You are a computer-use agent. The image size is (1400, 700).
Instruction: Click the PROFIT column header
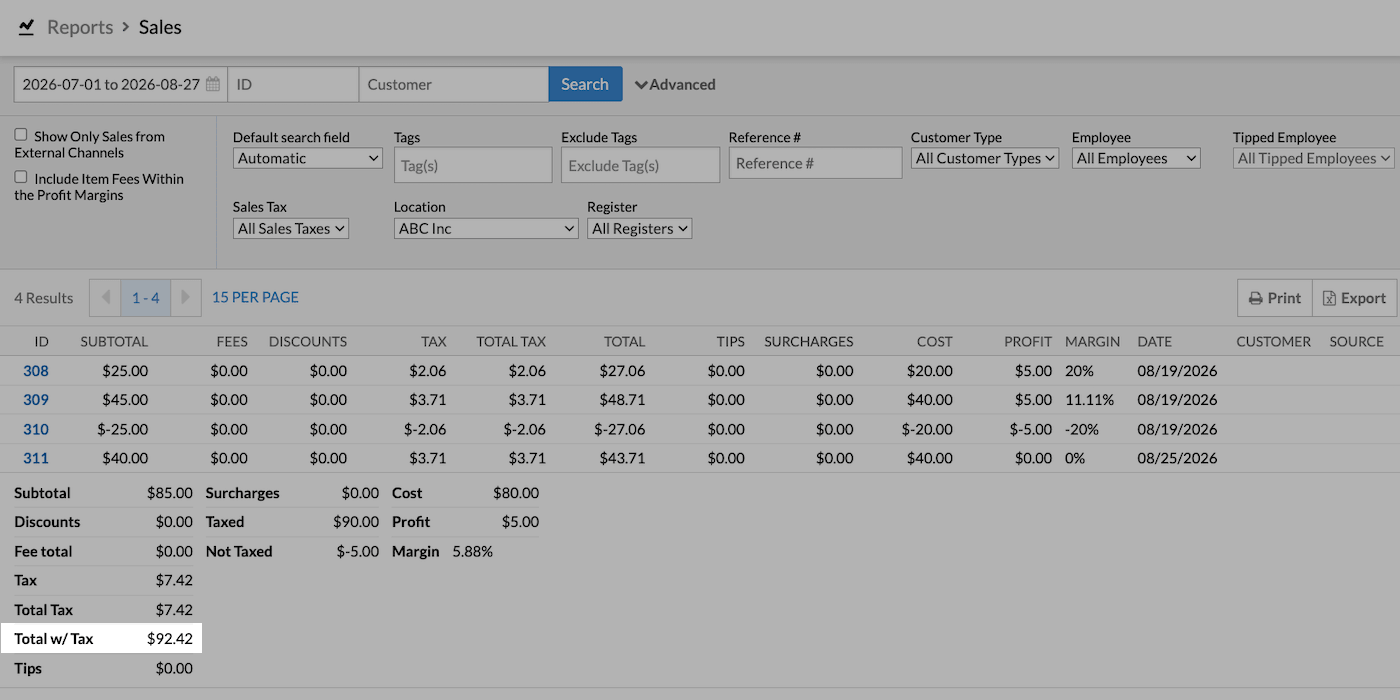[x=1028, y=341]
